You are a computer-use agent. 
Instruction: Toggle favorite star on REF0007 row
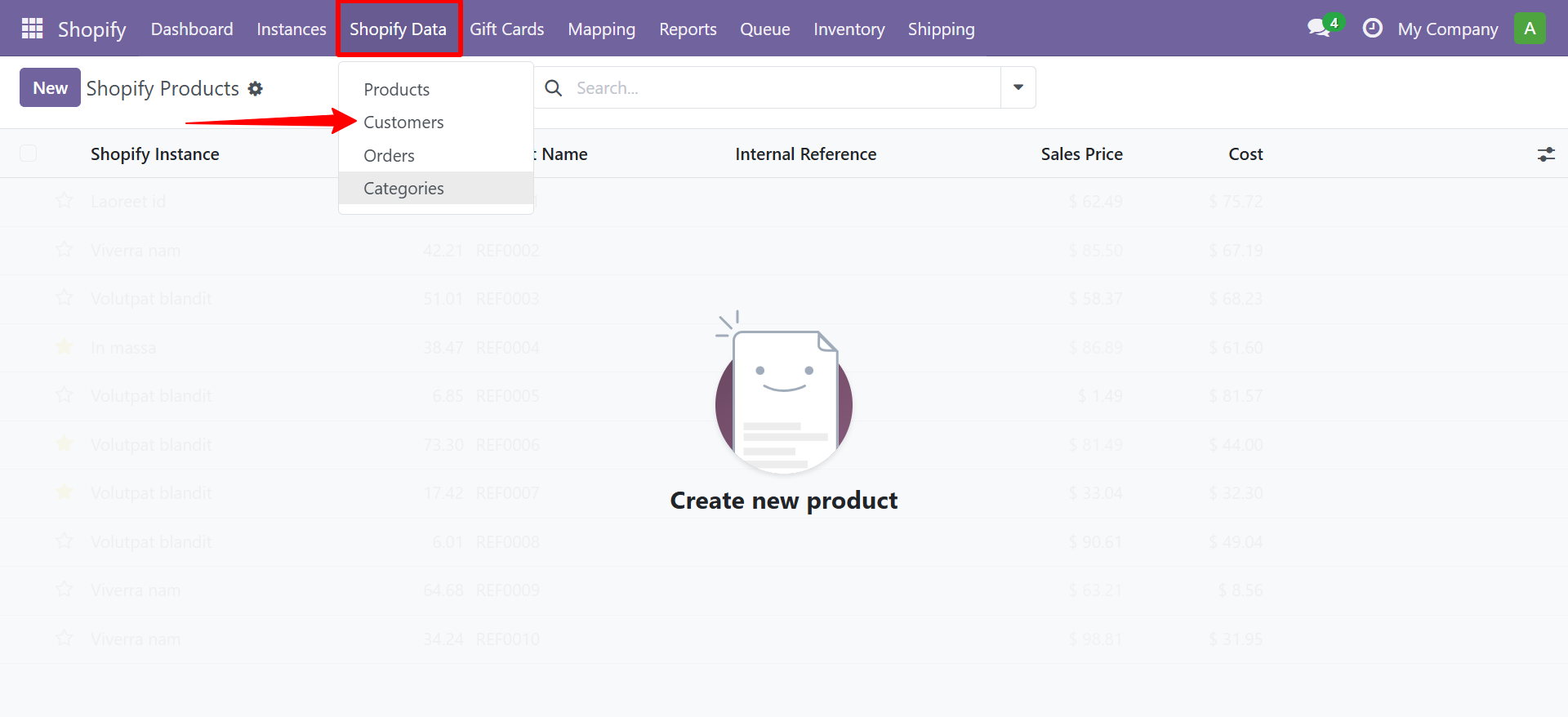[x=65, y=492]
